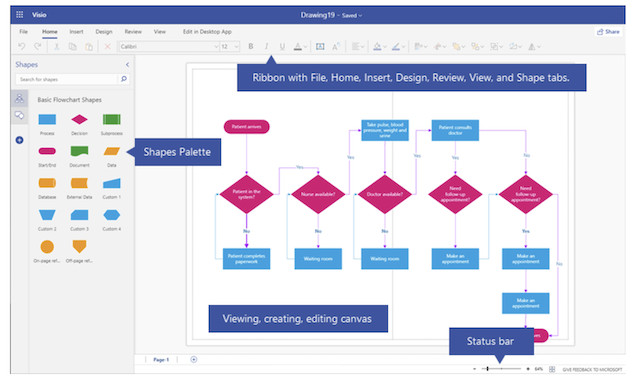The width and height of the screenshot is (635, 382).
Task: Pick the Start/End shape
Action: (47, 151)
